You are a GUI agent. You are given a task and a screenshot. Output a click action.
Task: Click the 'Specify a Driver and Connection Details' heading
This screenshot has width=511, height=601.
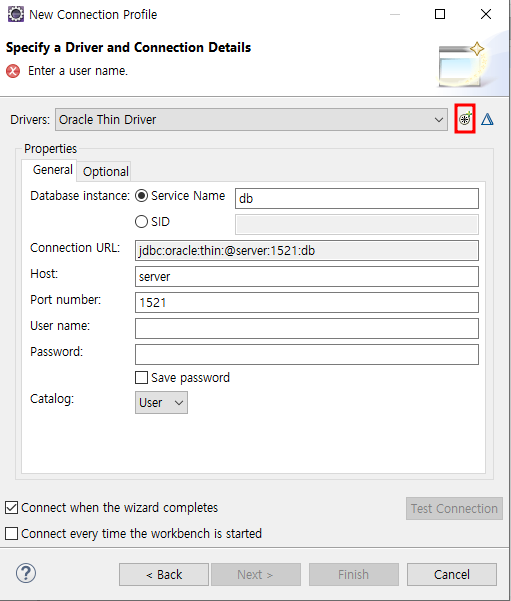tap(128, 48)
